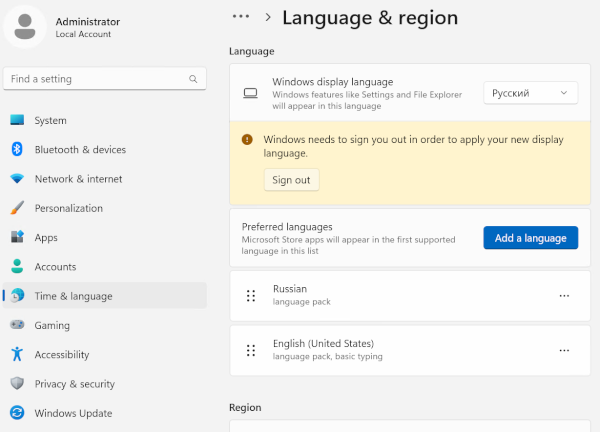Screen dimensions: 600x432
Task: Click Add a language button
Action: [530, 238]
